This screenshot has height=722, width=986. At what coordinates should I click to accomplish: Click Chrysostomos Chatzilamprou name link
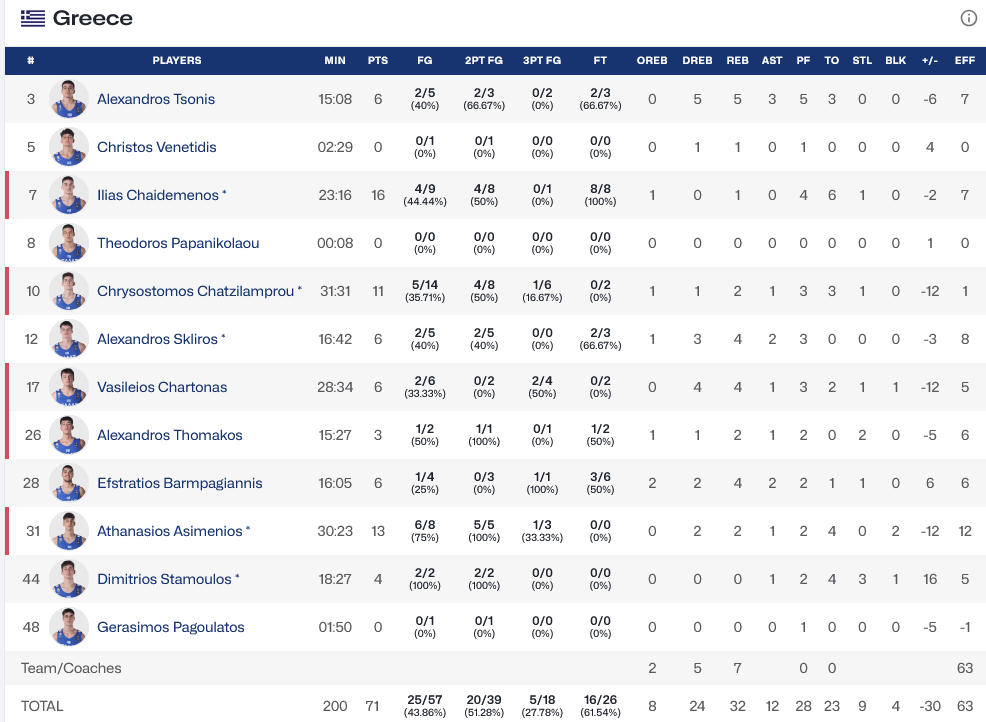(195, 291)
